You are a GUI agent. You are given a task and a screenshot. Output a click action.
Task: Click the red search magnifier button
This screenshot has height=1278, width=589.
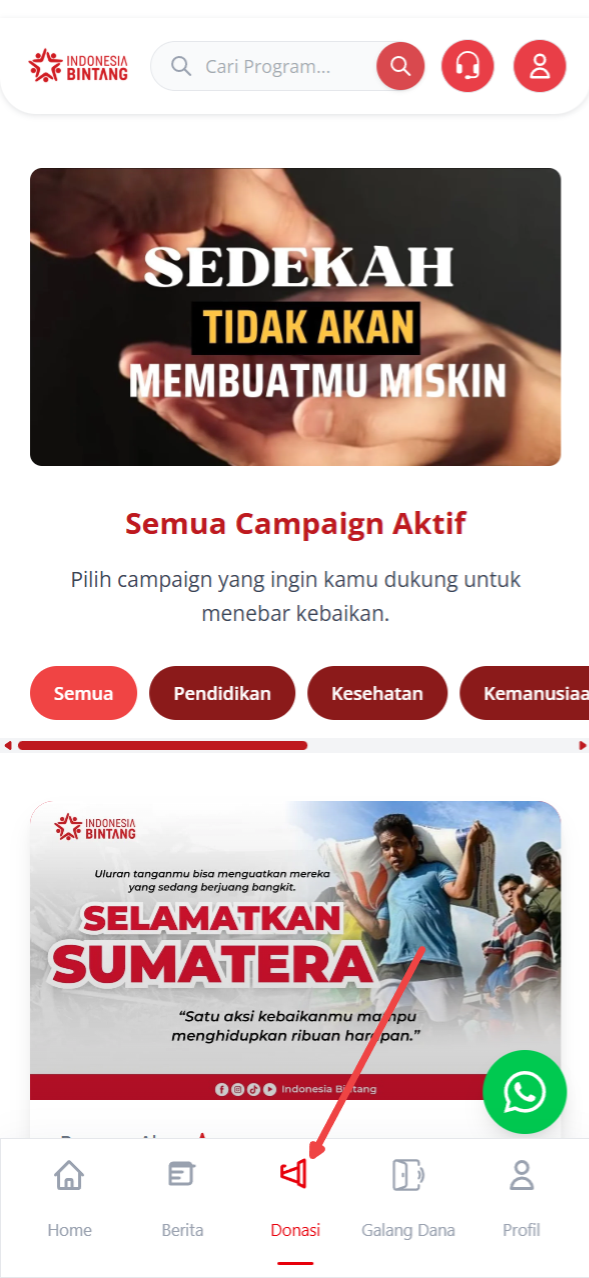[400, 67]
